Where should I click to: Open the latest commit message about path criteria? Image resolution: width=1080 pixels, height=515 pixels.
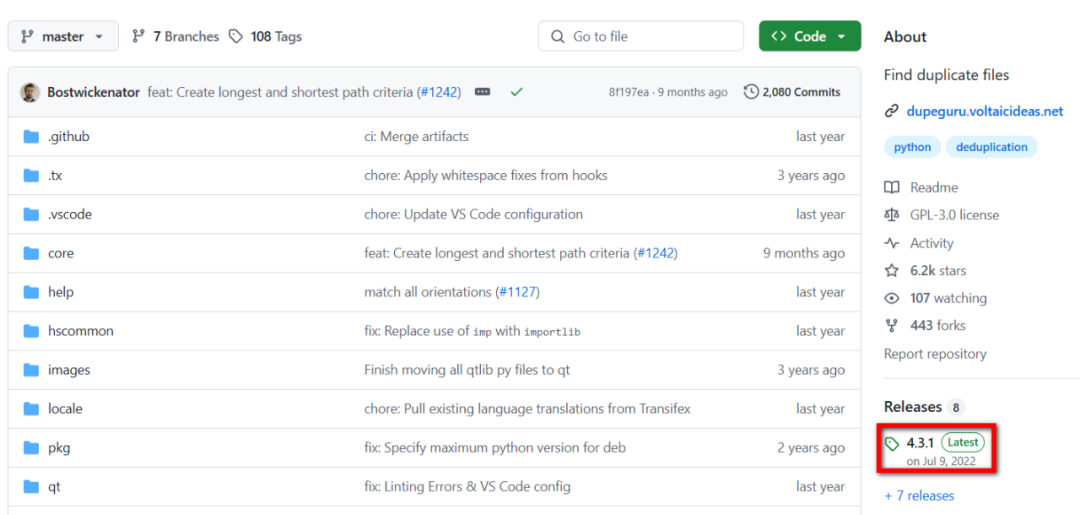(x=281, y=92)
